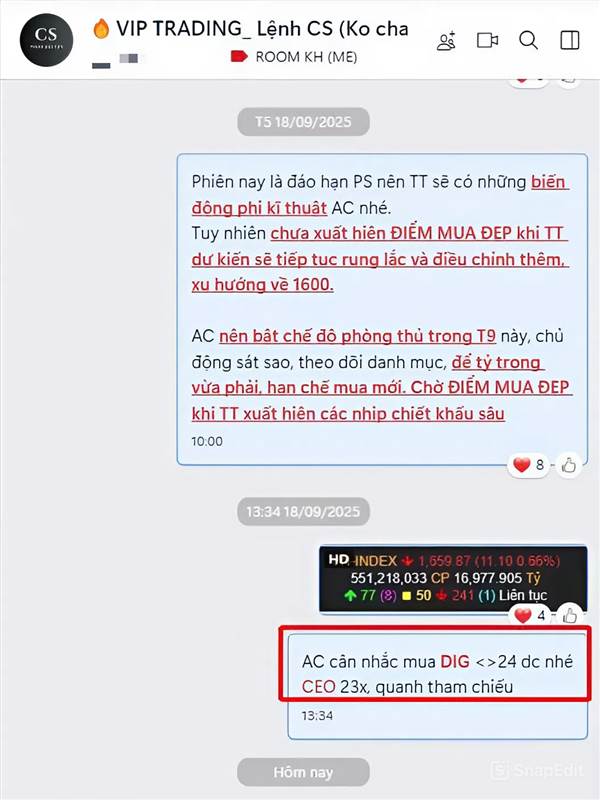Toggle the conversation info side panel icon
600x800 pixels.
point(569,40)
